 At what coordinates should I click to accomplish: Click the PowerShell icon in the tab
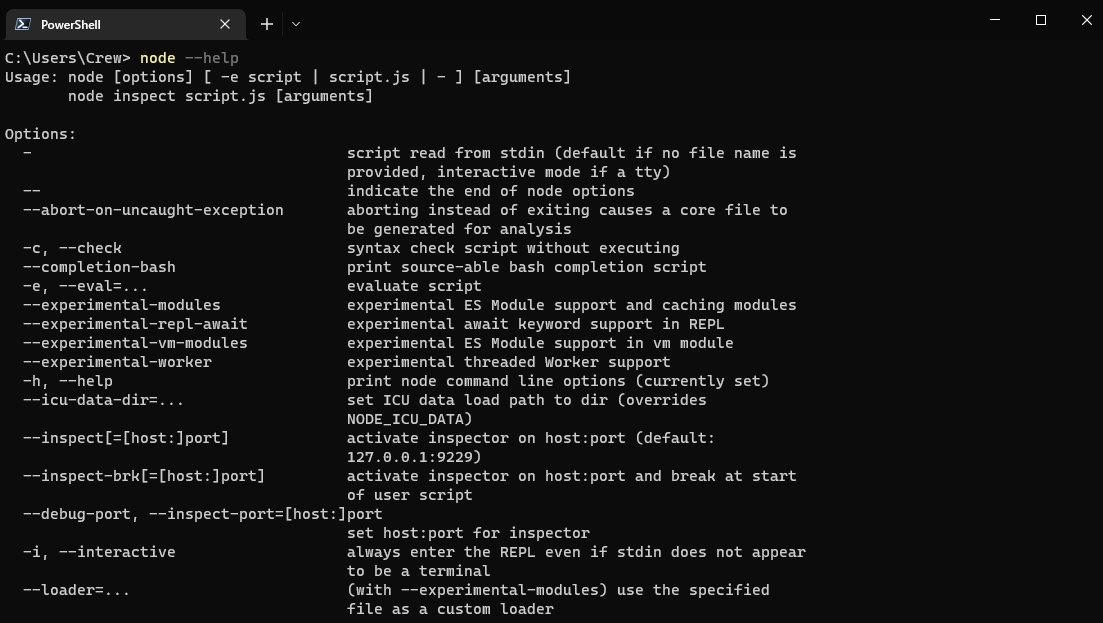22,24
